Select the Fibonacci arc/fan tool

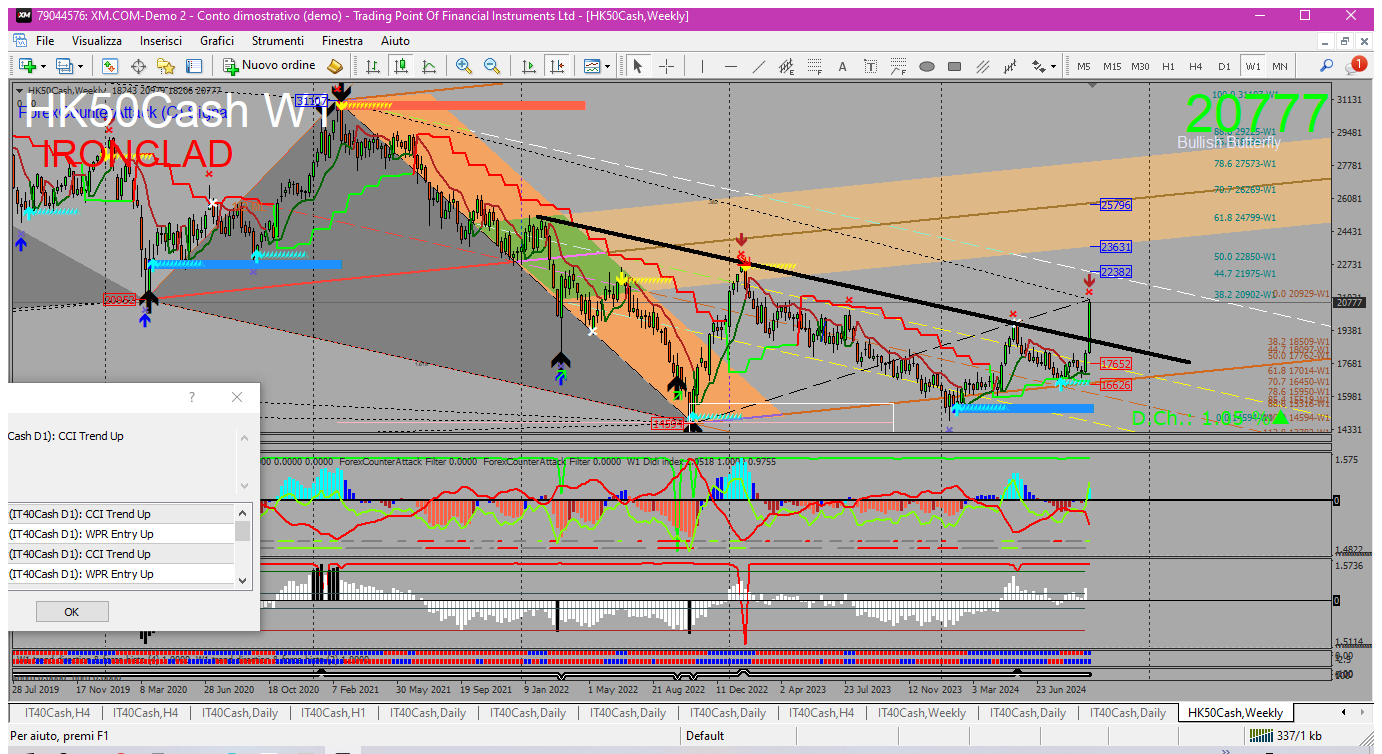point(898,66)
